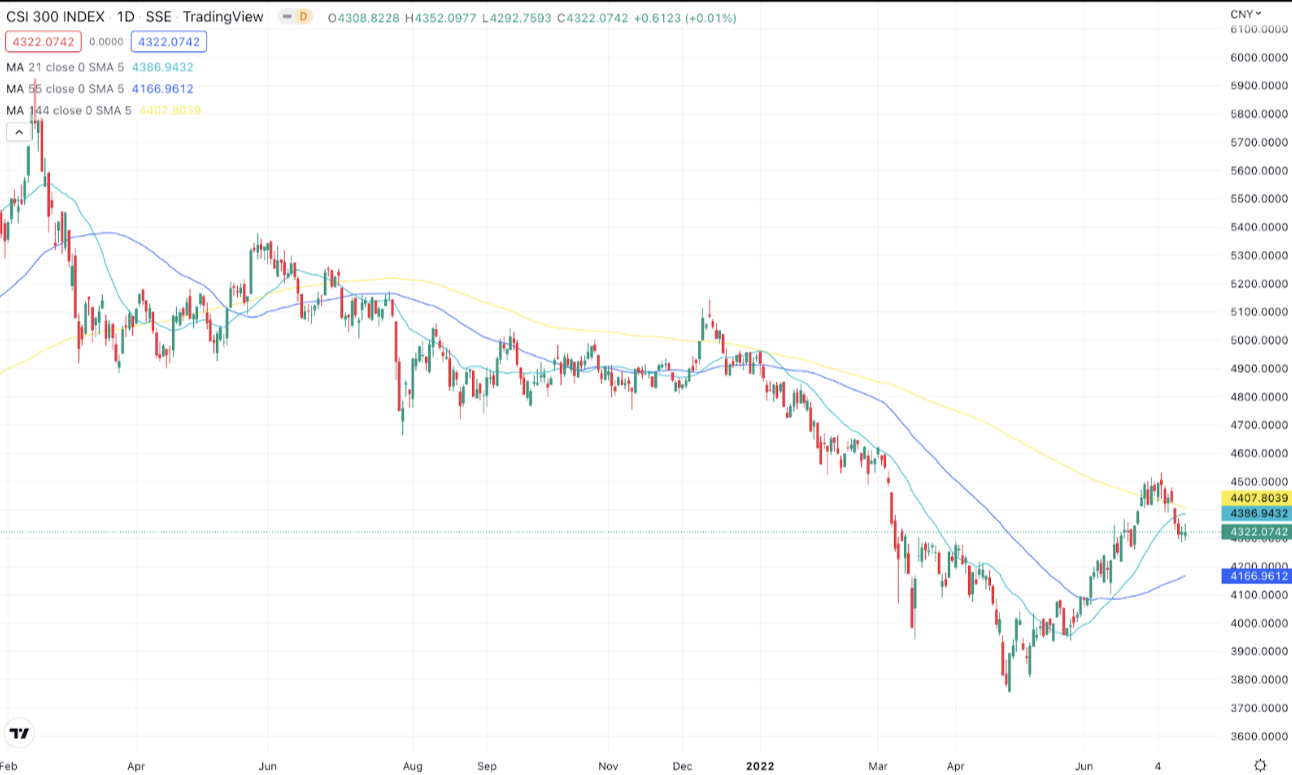Image resolution: width=1292 pixels, height=775 pixels.
Task: Click the MA 55 value 4166.9612
Action: click(163, 89)
